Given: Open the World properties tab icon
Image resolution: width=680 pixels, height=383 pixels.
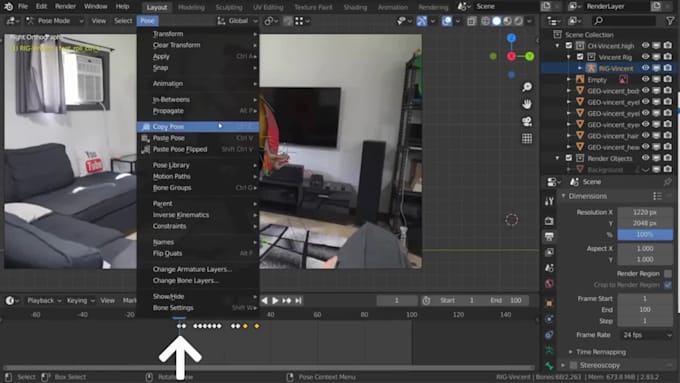Looking at the screenshot, I should coord(549,284).
